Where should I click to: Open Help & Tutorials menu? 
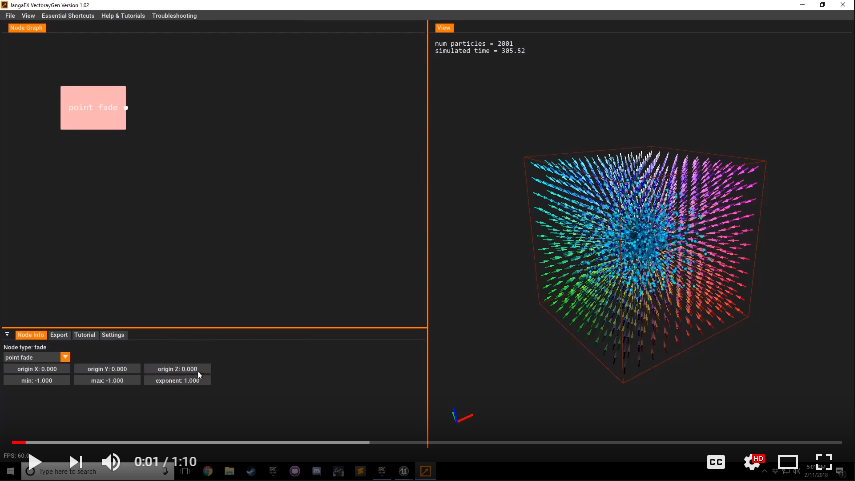click(x=123, y=16)
